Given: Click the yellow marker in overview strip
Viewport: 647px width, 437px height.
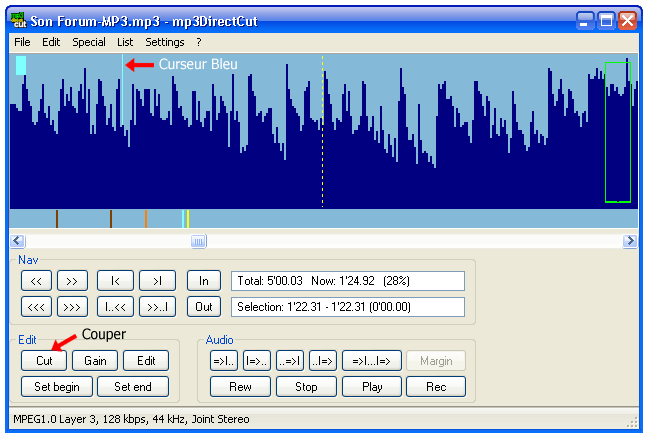Looking at the screenshot, I should pyautogui.click(x=188, y=219).
